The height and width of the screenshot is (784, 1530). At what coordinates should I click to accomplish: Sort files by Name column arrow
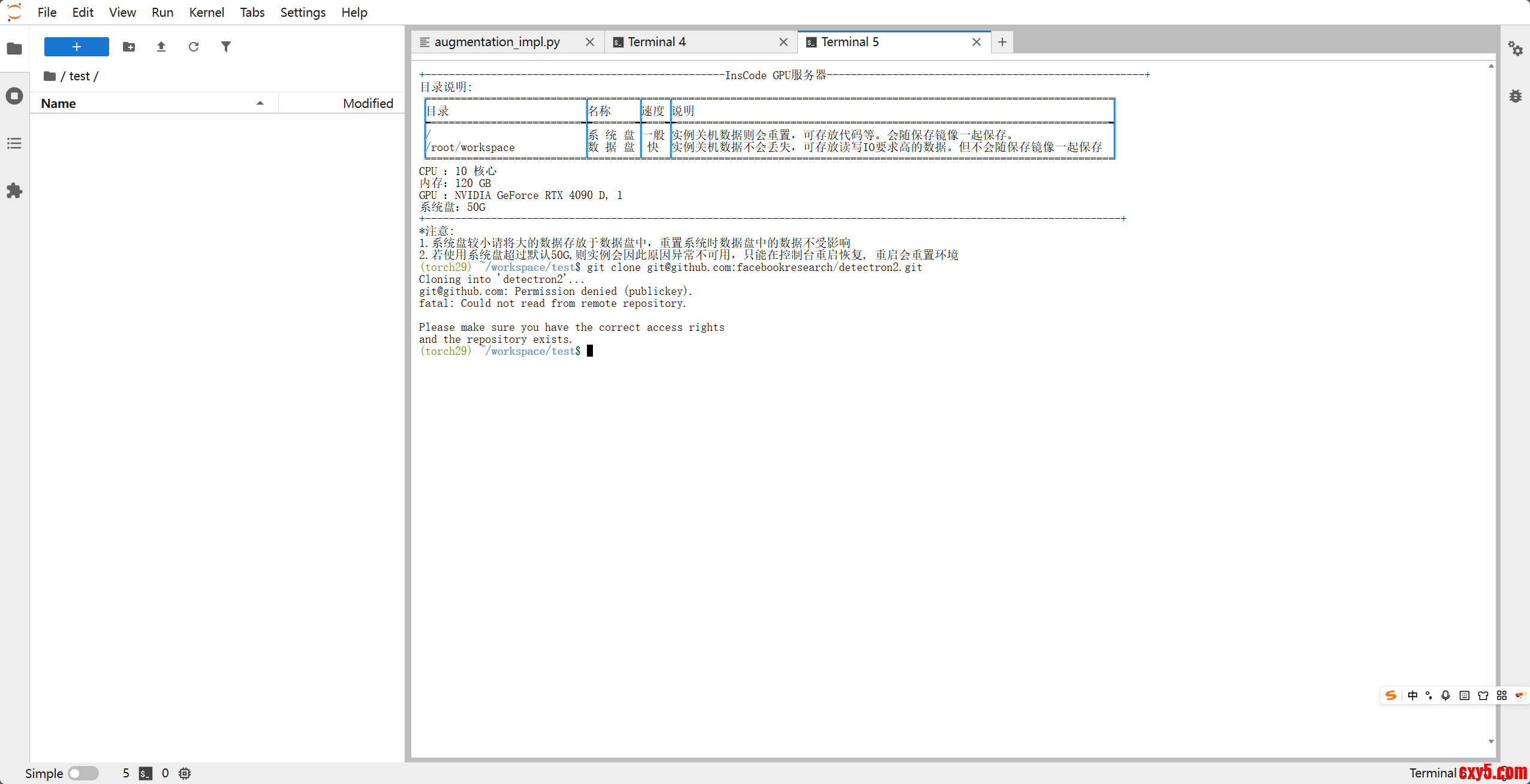[260, 103]
